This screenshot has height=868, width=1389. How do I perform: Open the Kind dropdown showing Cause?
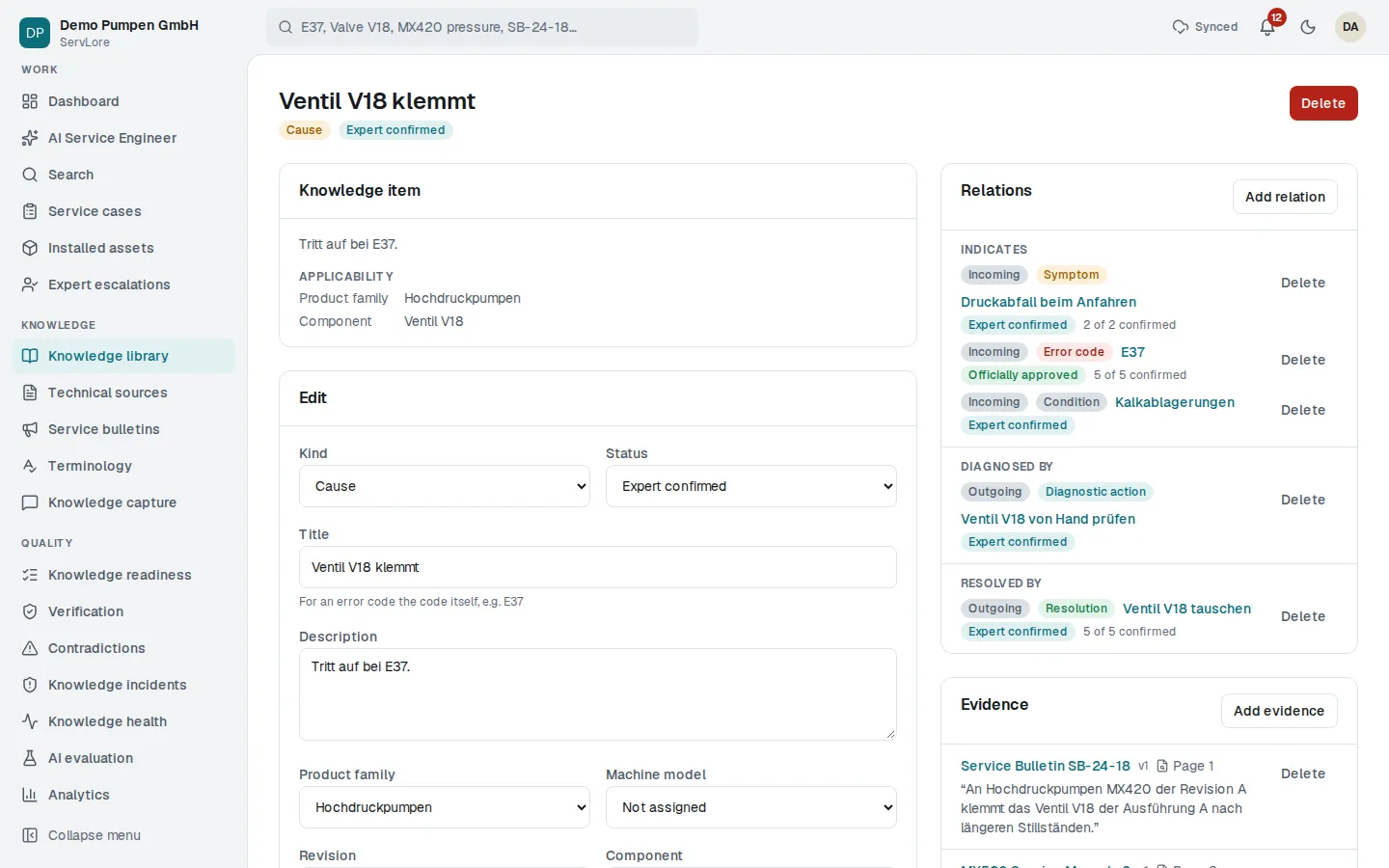click(445, 486)
